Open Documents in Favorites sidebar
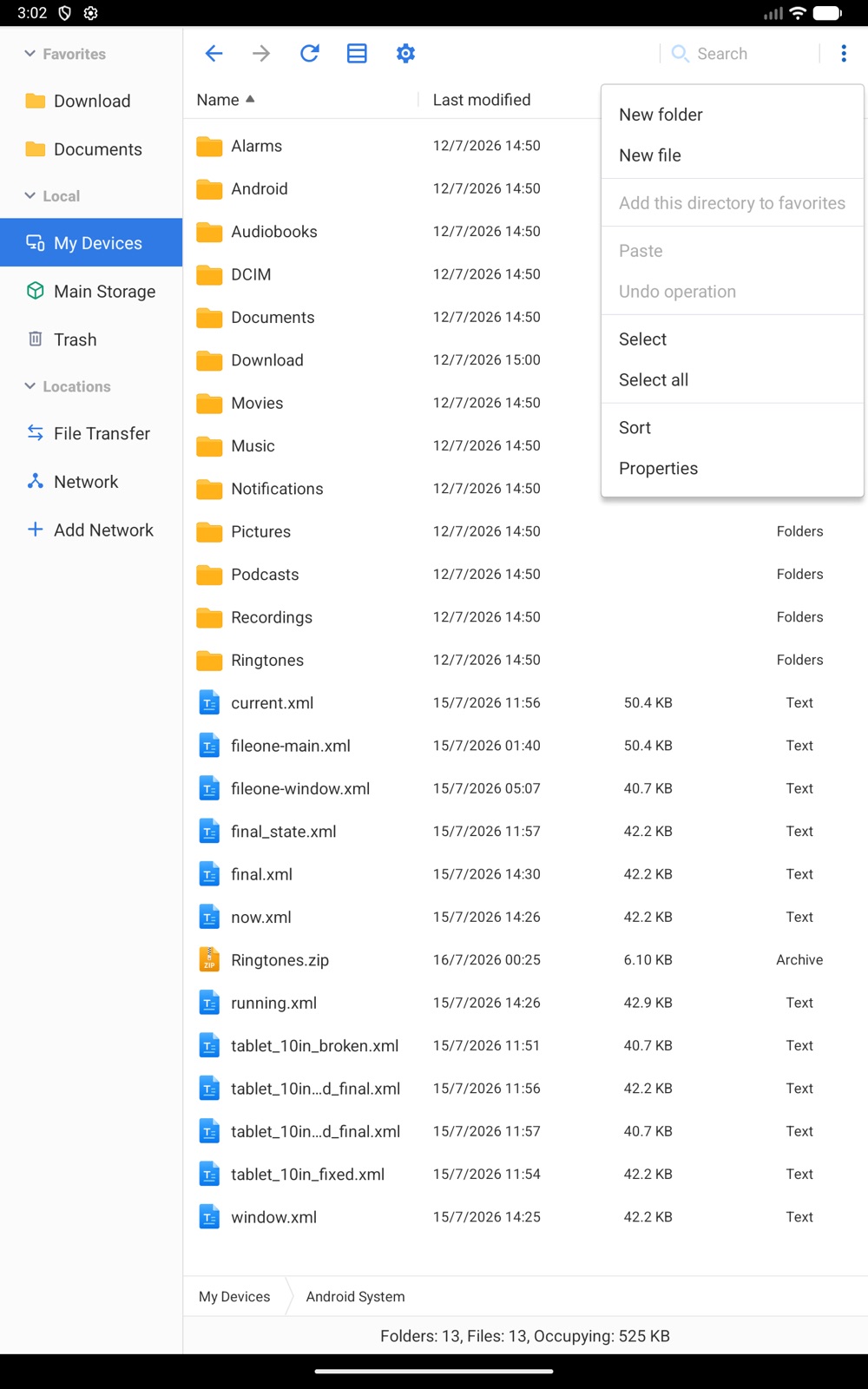868x1389 pixels. [x=91, y=149]
